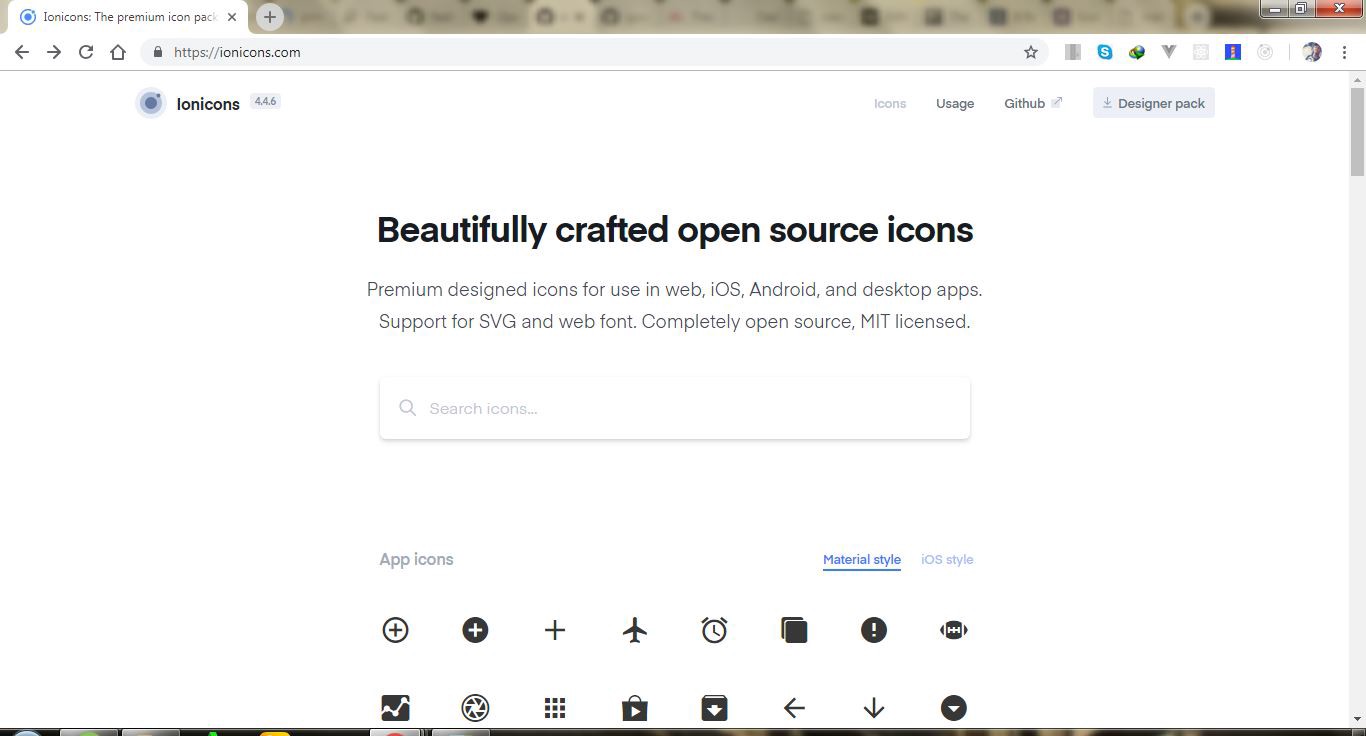
Task: Click the aperture icon
Action: pos(475,707)
